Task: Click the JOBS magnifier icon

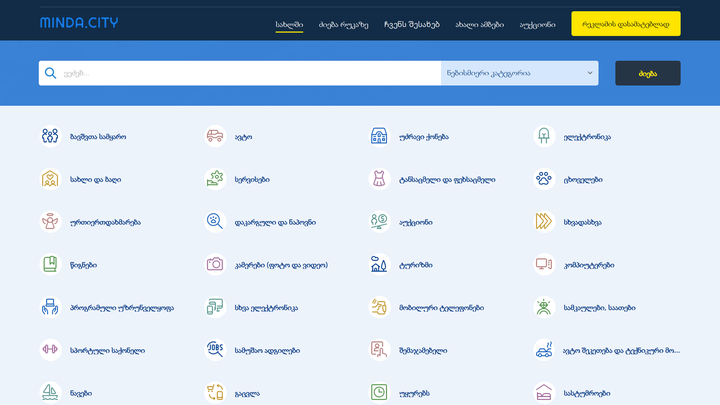Action: tap(215, 350)
